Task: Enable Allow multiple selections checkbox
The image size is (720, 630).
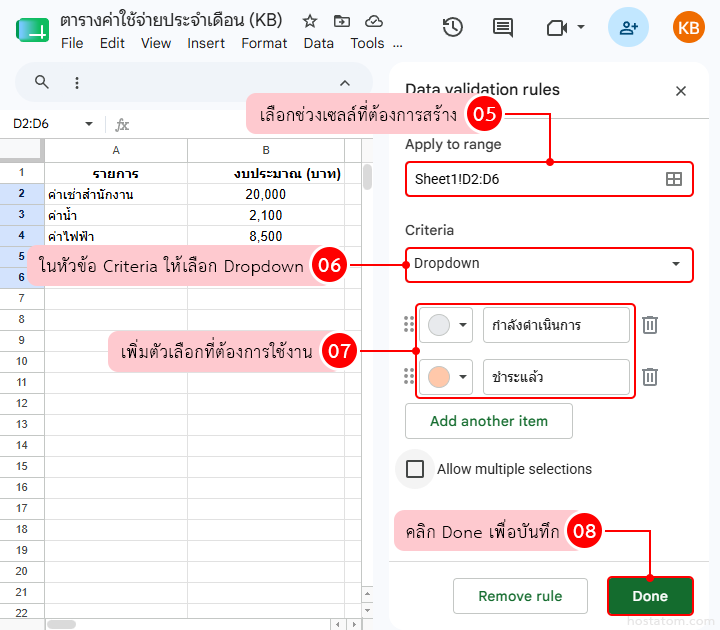Action: 415,469
